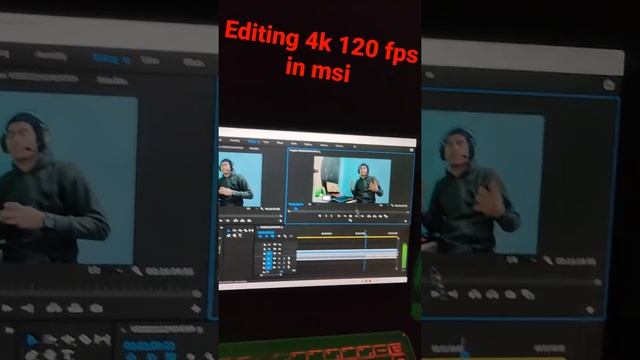Click the timeline panel blue timecode
The width and height of the screenshot is (640, 360).
266,232
